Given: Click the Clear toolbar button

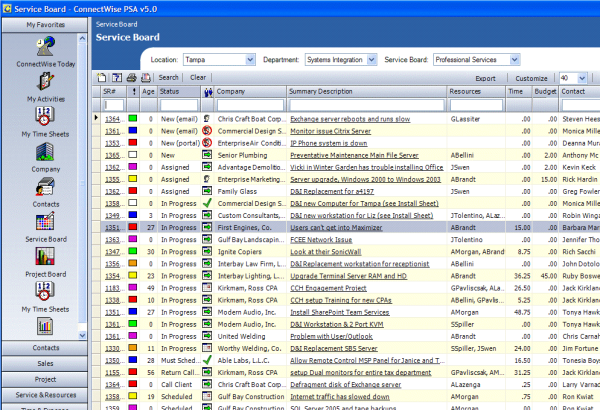Looking at the screenshot, I should point(198,78).
